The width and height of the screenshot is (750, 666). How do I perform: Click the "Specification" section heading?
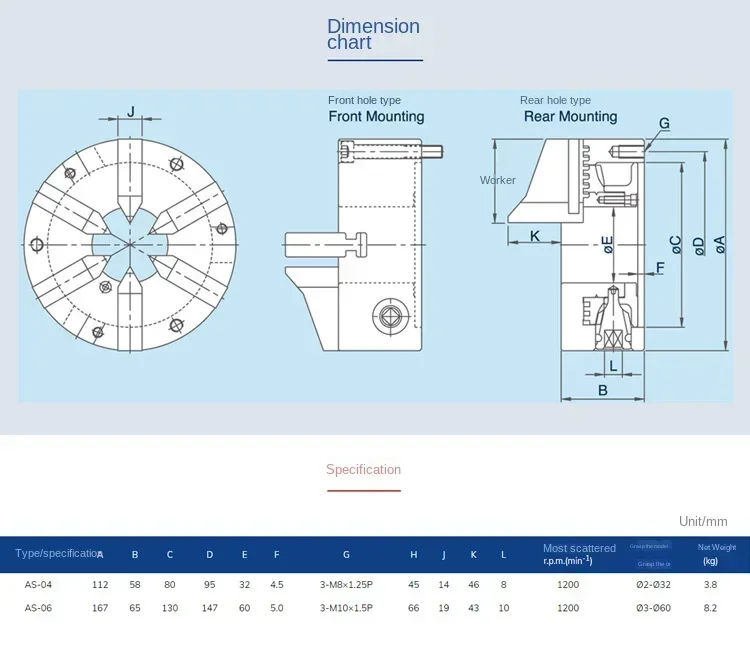pyautogui.click(x=364, y=469)
